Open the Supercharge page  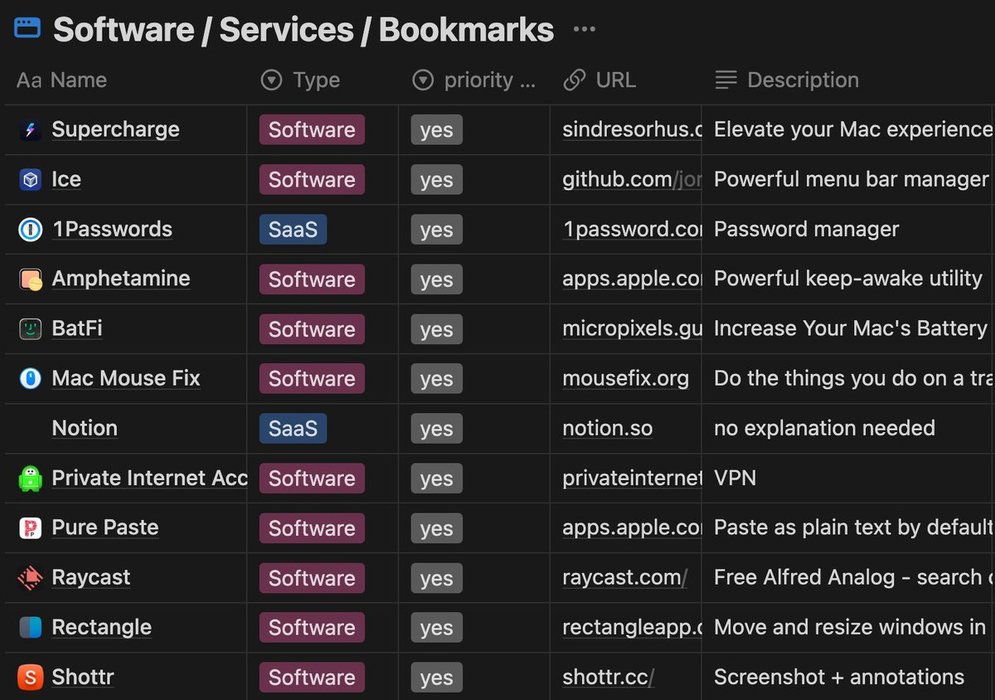115,129
